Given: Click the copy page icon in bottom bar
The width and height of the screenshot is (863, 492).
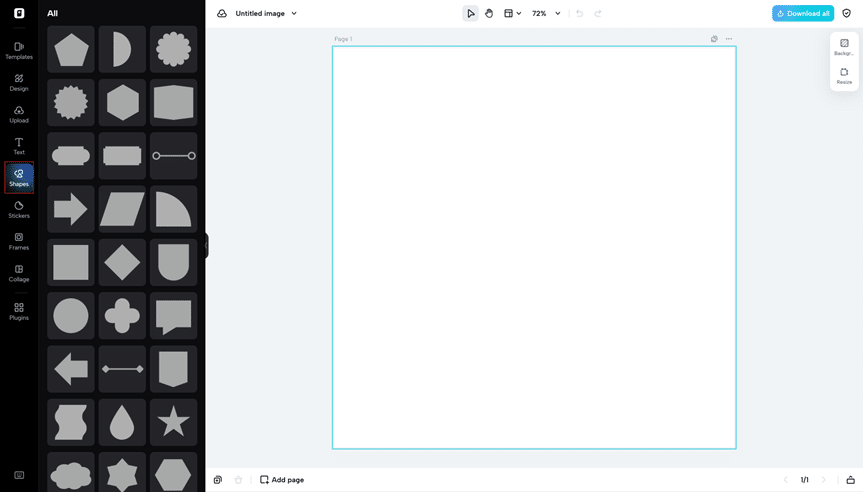Looking at the screenshot, I should (218, 480).
